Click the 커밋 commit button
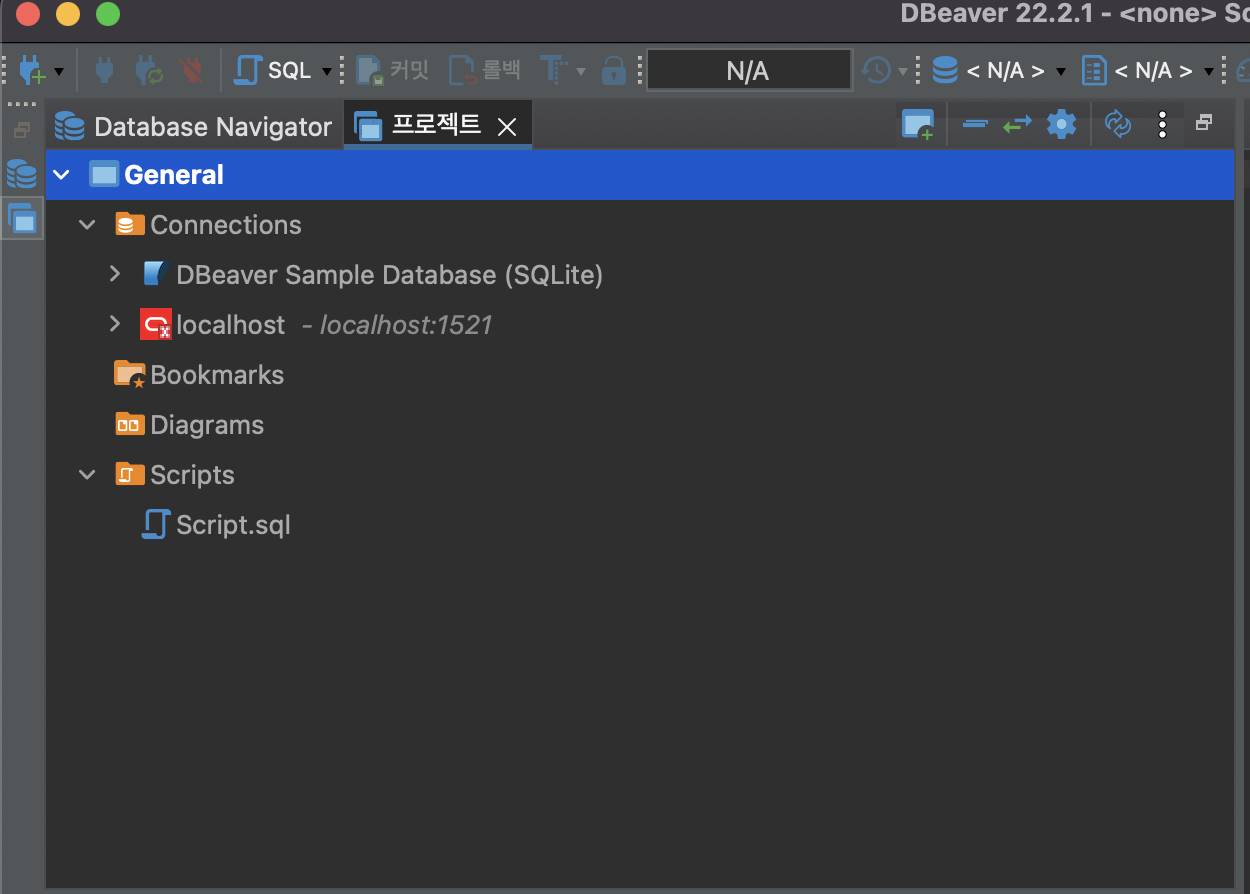Viewport: 1250px width, 894px height. 393,70
